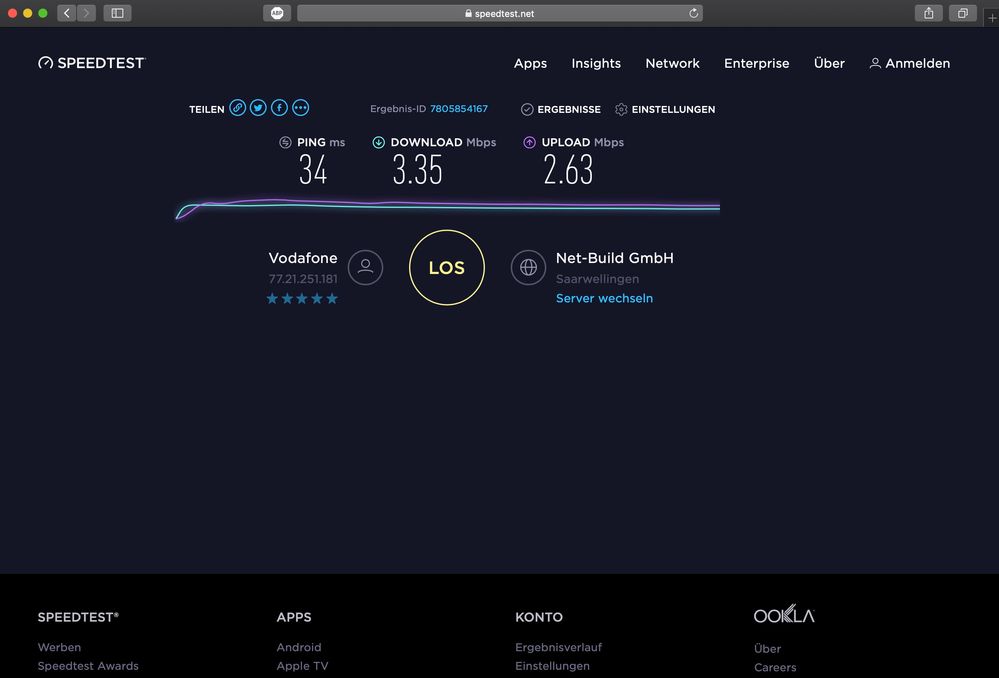Click the IP address 77.21.251.181

tap(303, 278)
